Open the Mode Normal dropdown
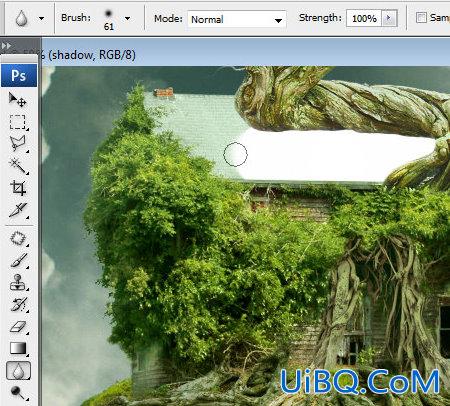 tap(237, 19)
